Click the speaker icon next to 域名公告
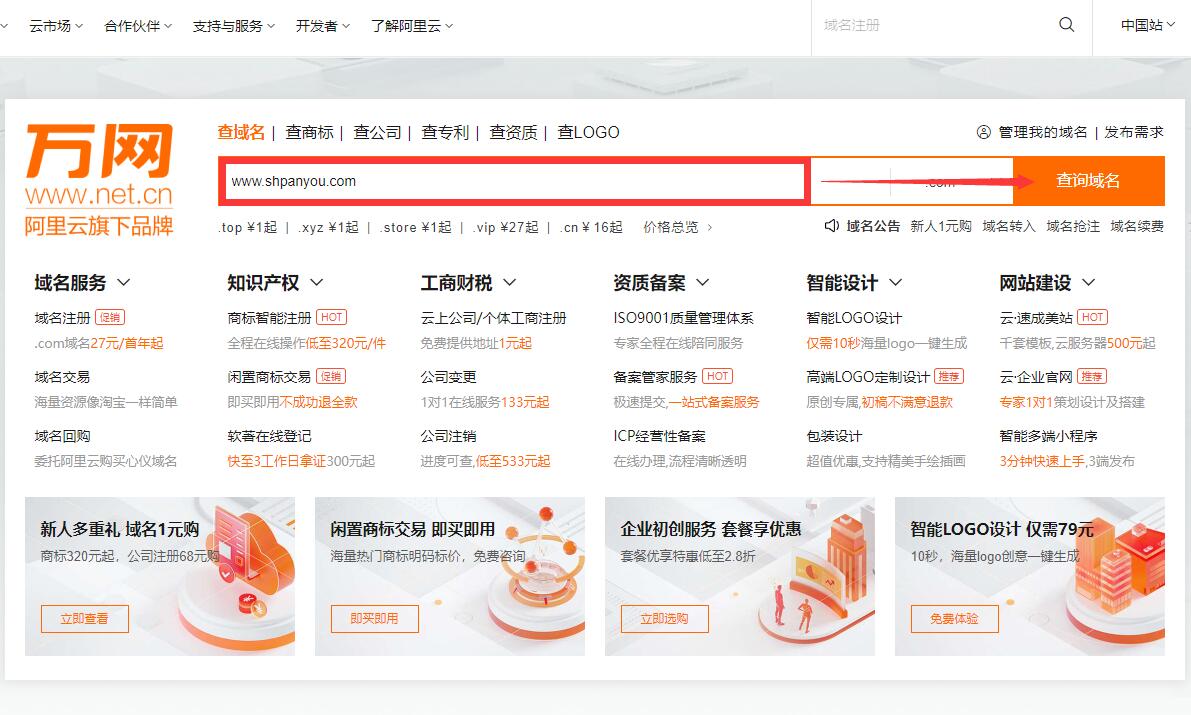This screenshot has width=1191, height=715. 832,226
